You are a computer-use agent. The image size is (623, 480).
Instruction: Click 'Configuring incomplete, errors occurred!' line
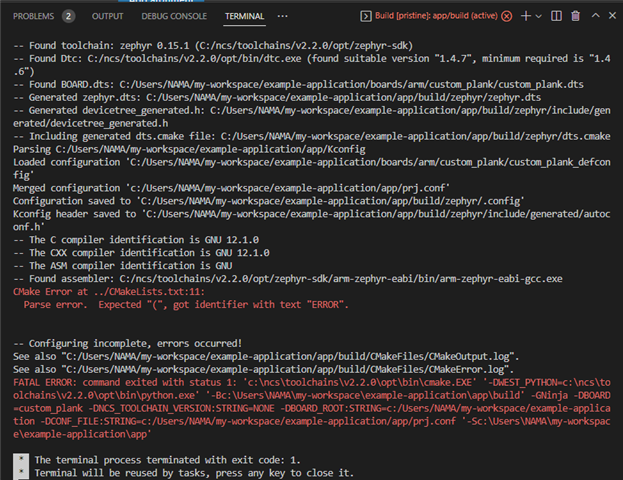128,344
